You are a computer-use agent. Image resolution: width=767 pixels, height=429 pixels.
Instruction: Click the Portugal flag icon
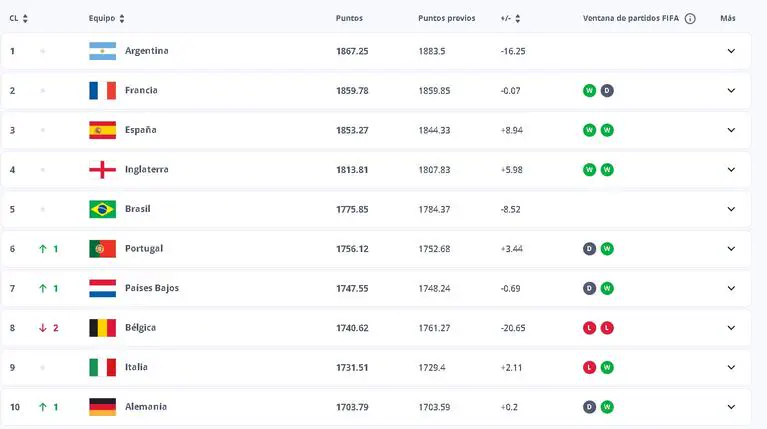[102, 248]
